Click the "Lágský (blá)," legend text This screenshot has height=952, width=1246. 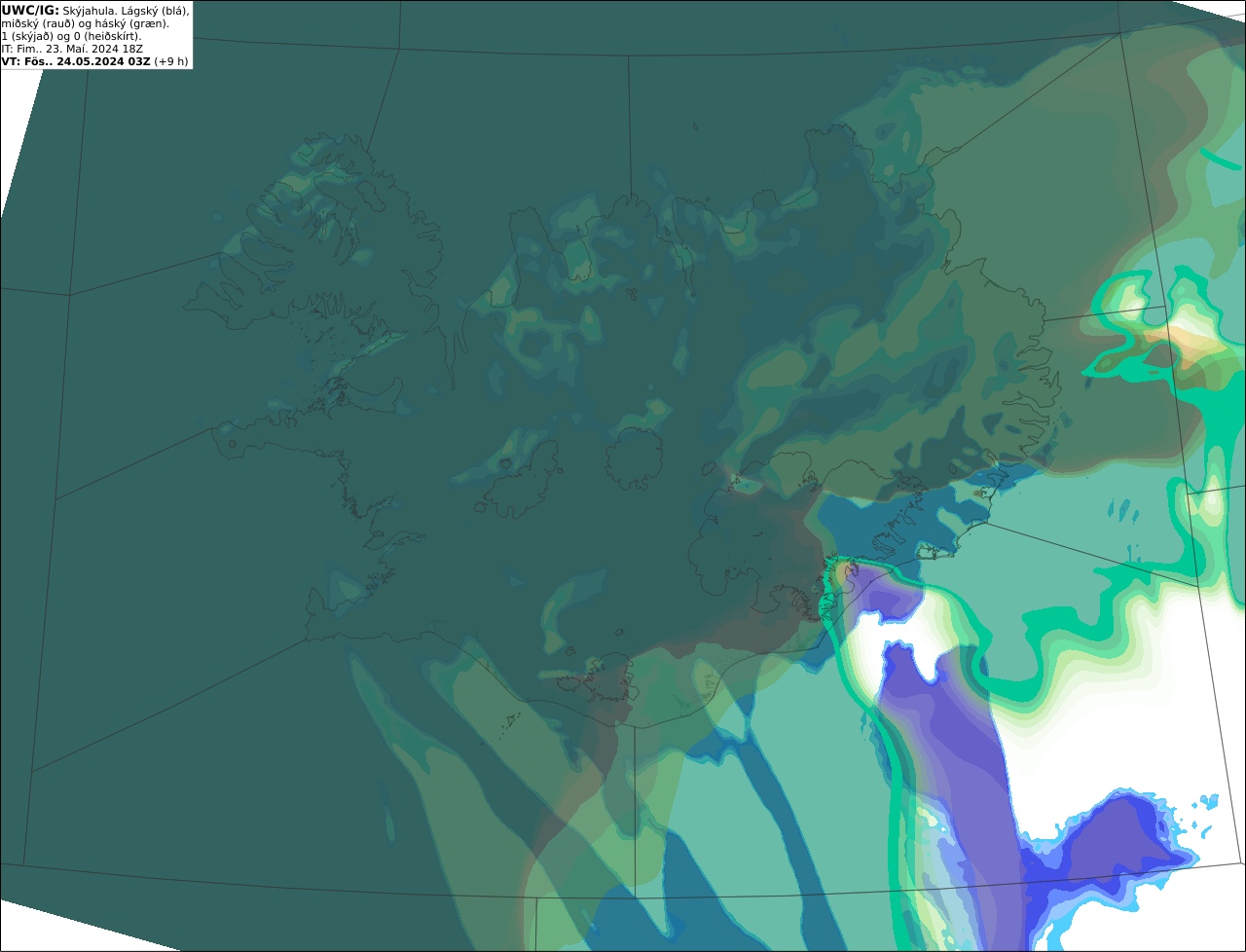[x=155, y=12]
